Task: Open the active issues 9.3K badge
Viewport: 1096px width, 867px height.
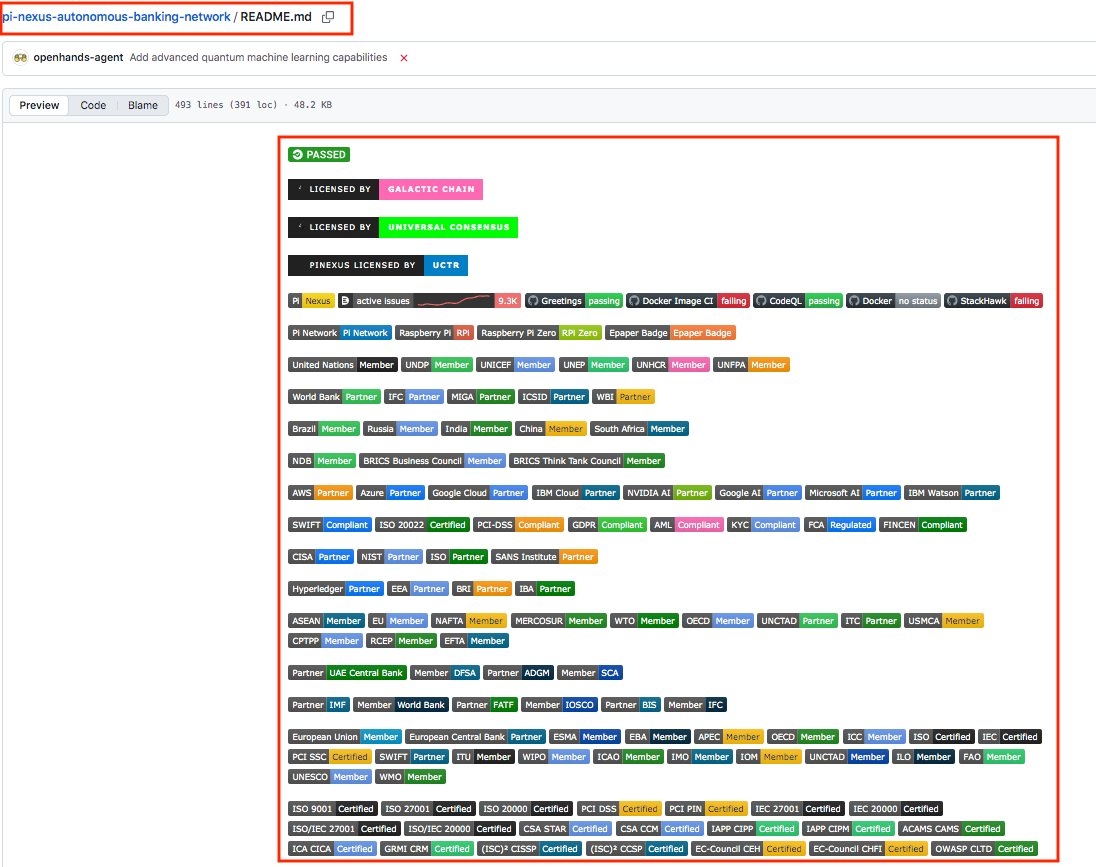Action: (429, 301)
